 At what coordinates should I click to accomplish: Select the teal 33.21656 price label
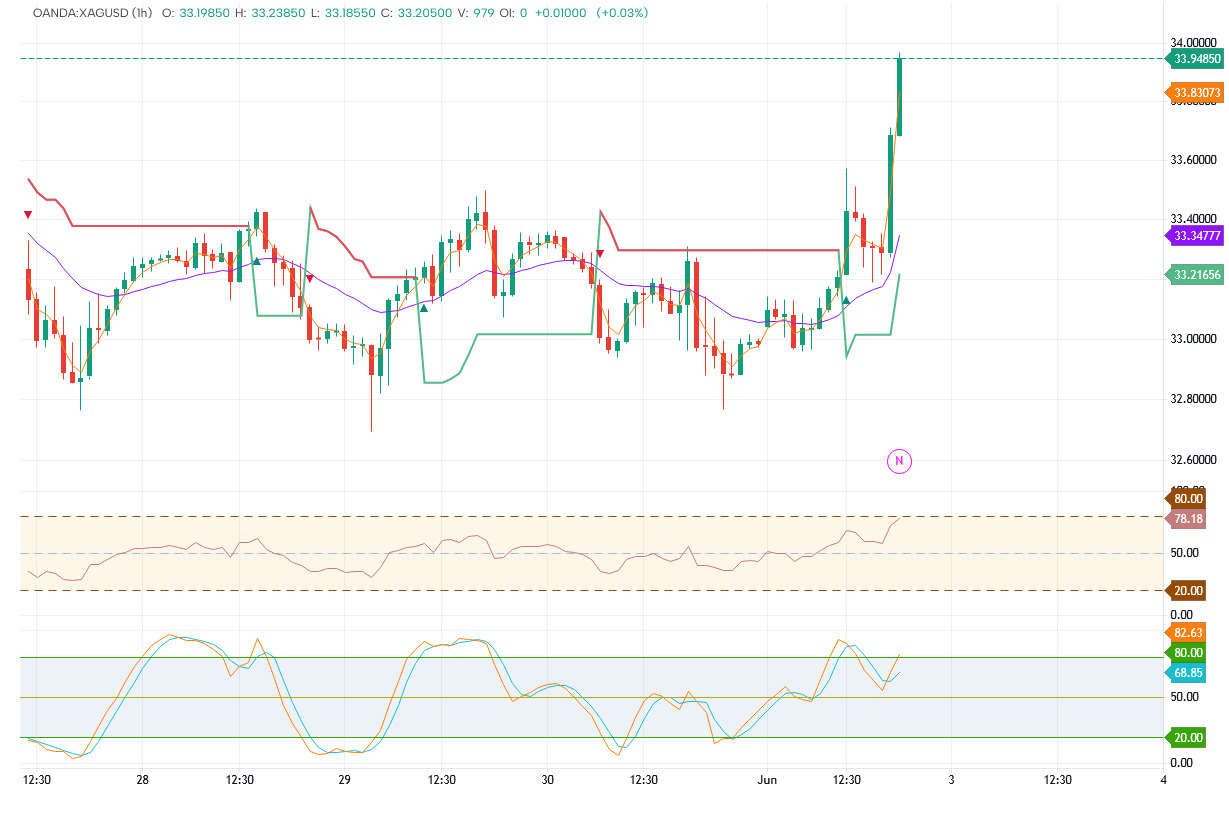click(x=1196, y=273)
